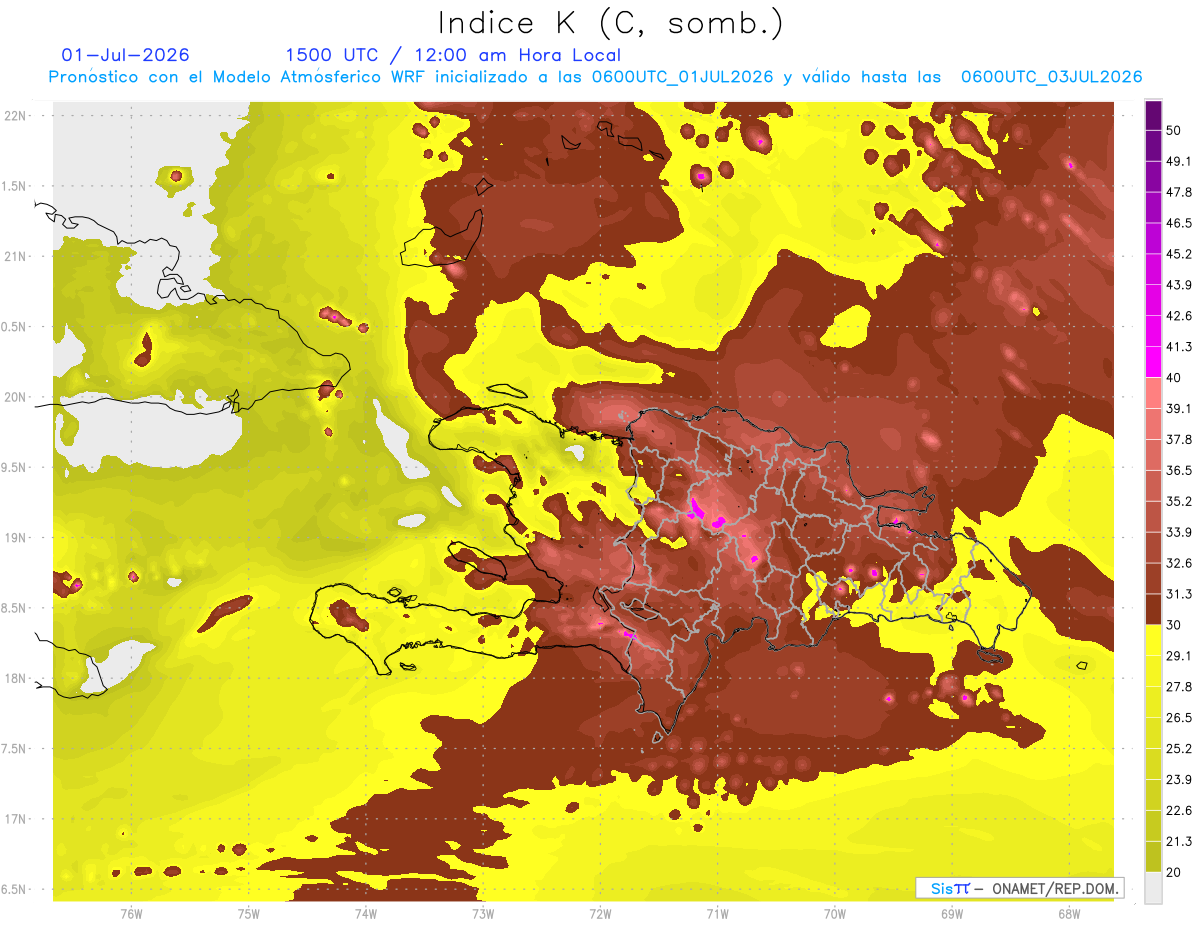The width and height of the screenshot is (1200, 927).
Task: Click the "71W" longitude label
Action: coord(717,913)
